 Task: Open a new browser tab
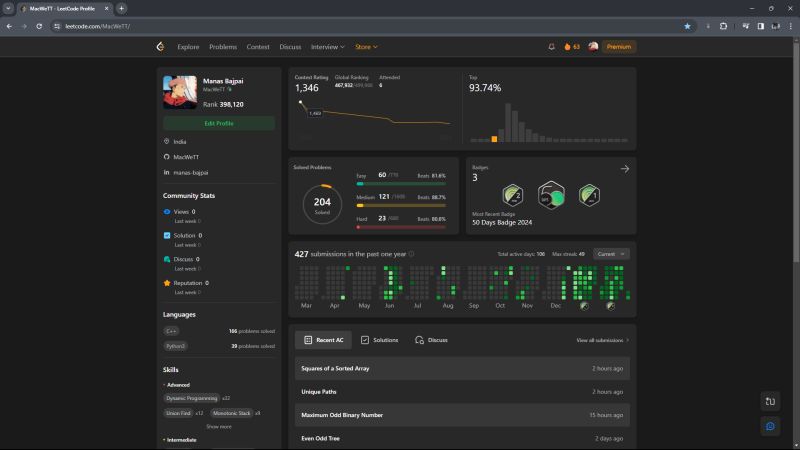click(x=121, y=8)
